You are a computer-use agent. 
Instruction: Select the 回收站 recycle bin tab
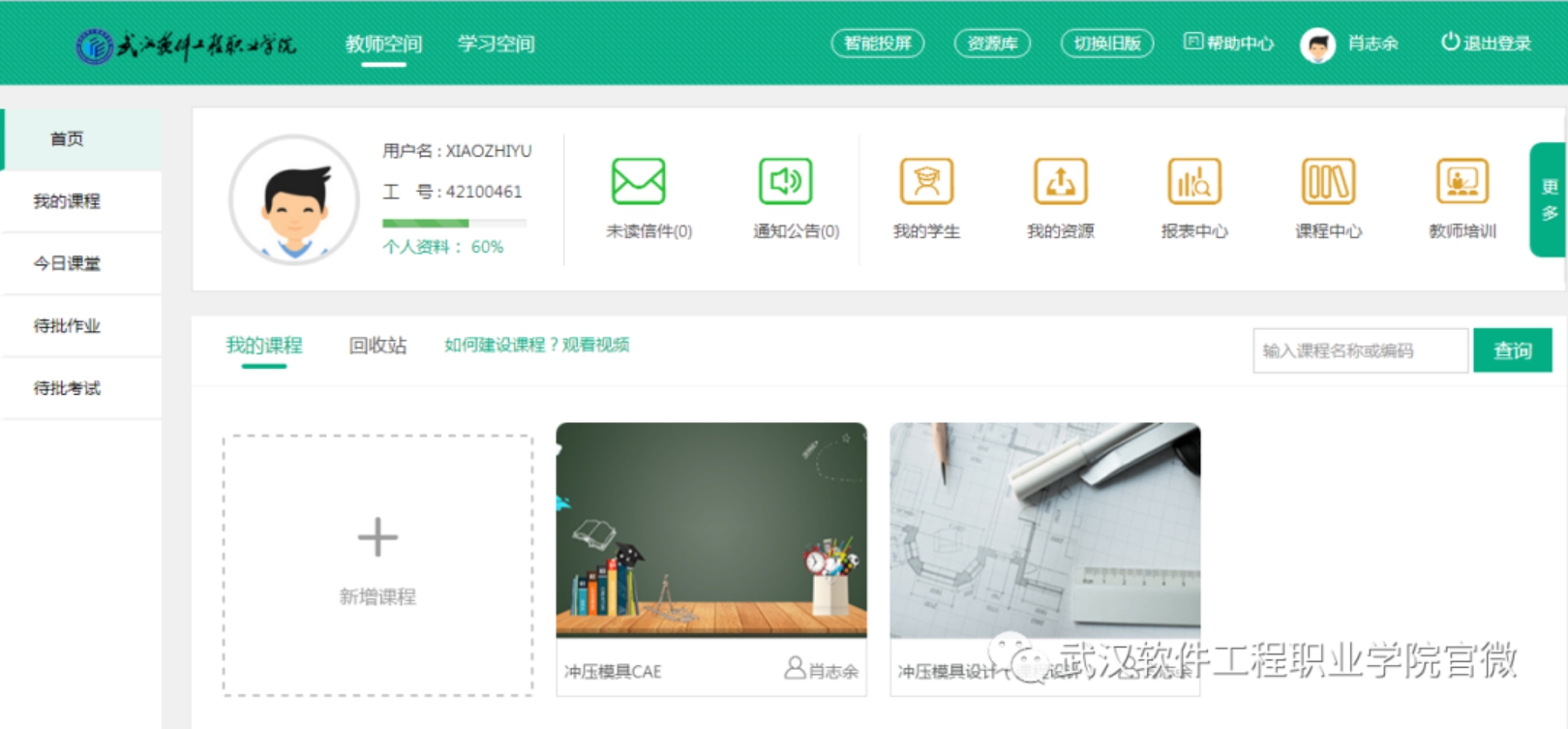coord(377,346)
